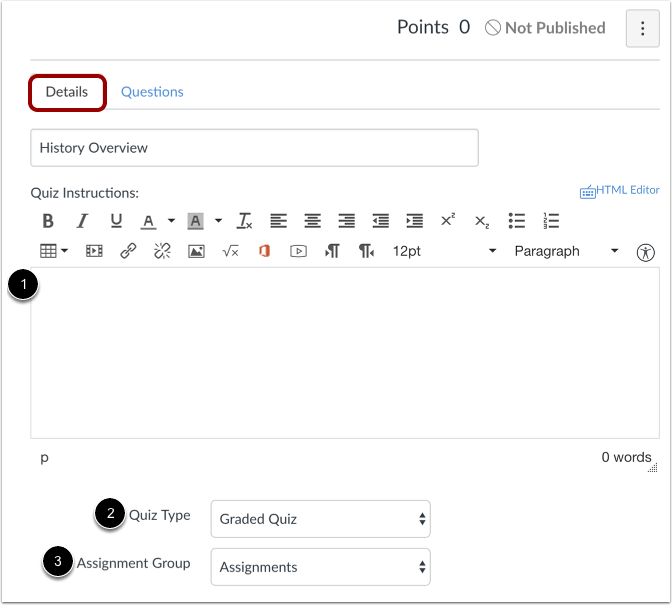
Task: Click inside the quiz instructions text area
Action: point(345,353)
